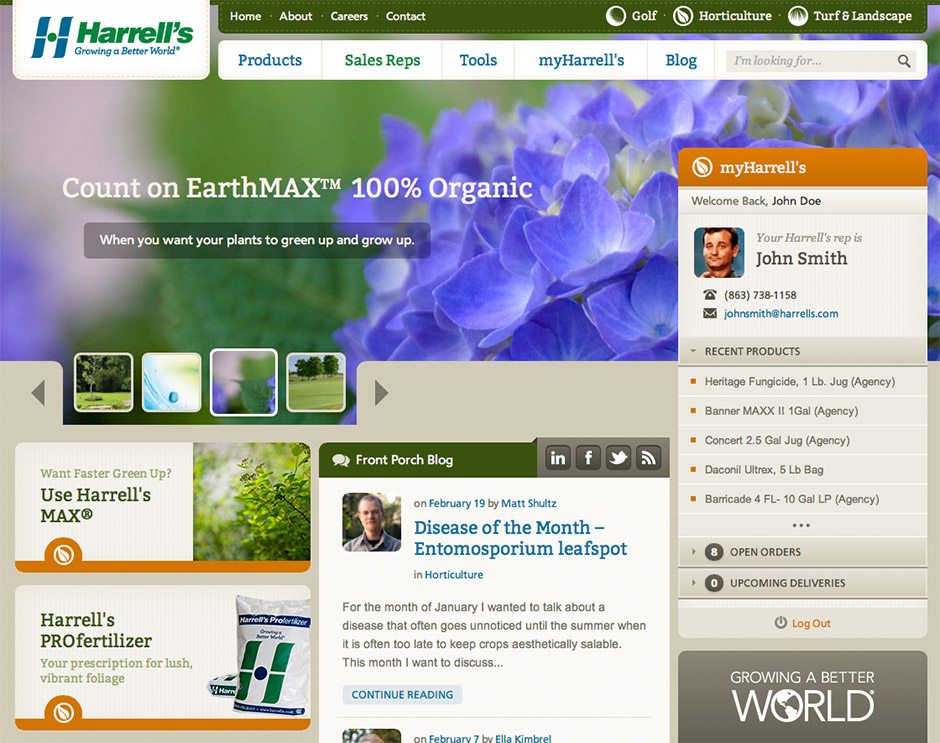Click the search magnifier icon

(x=904, y=61)
